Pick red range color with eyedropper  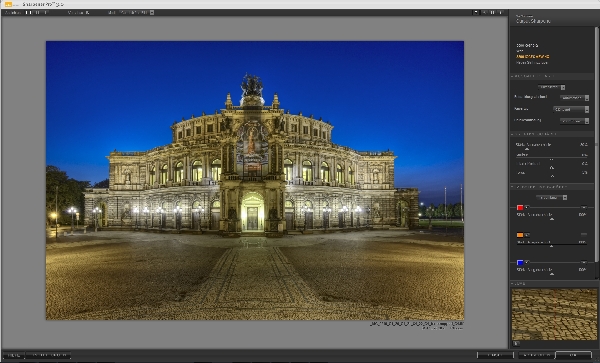coord(527,207)
